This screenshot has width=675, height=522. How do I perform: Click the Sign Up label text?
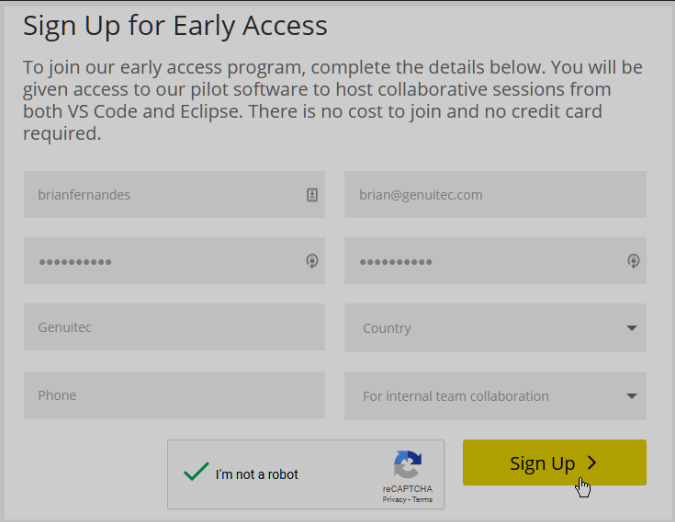point(542,464)
